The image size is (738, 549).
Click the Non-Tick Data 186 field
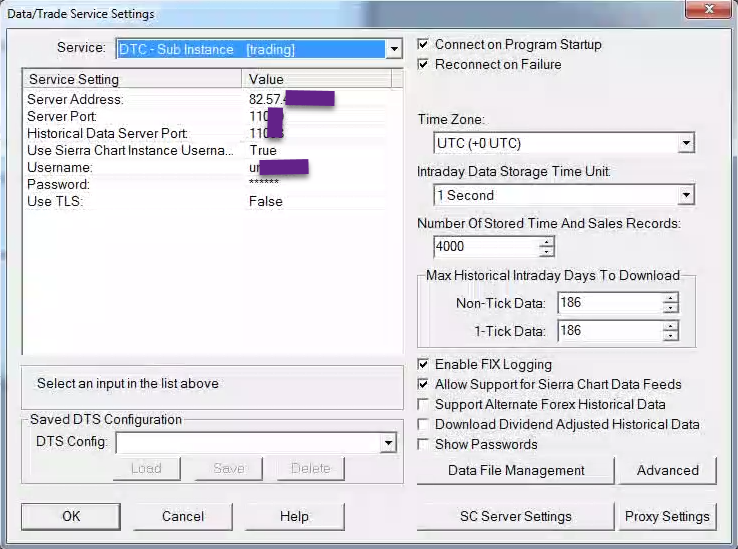click(x=610, y=303)
